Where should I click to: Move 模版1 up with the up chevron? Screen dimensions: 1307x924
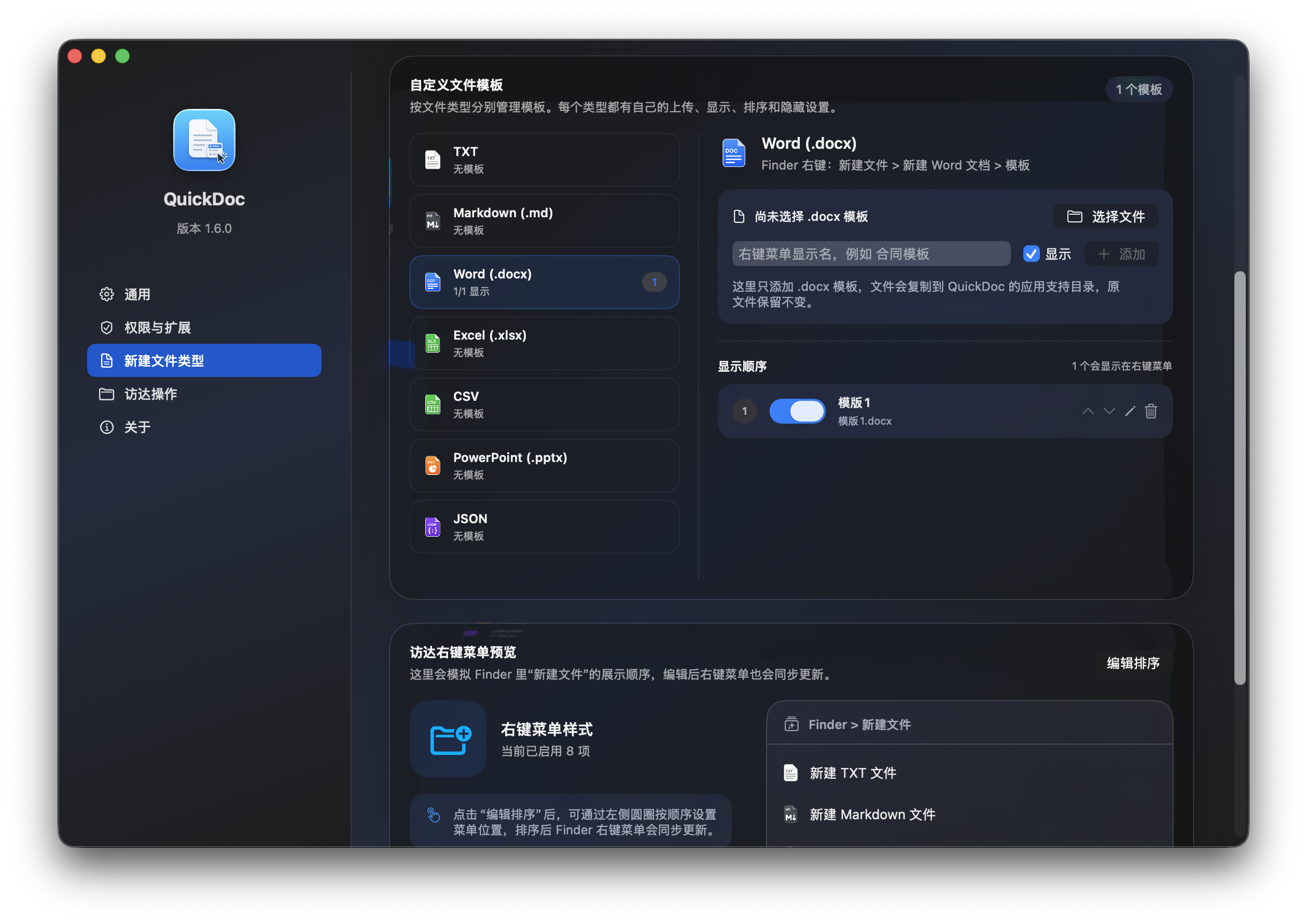1087,411
